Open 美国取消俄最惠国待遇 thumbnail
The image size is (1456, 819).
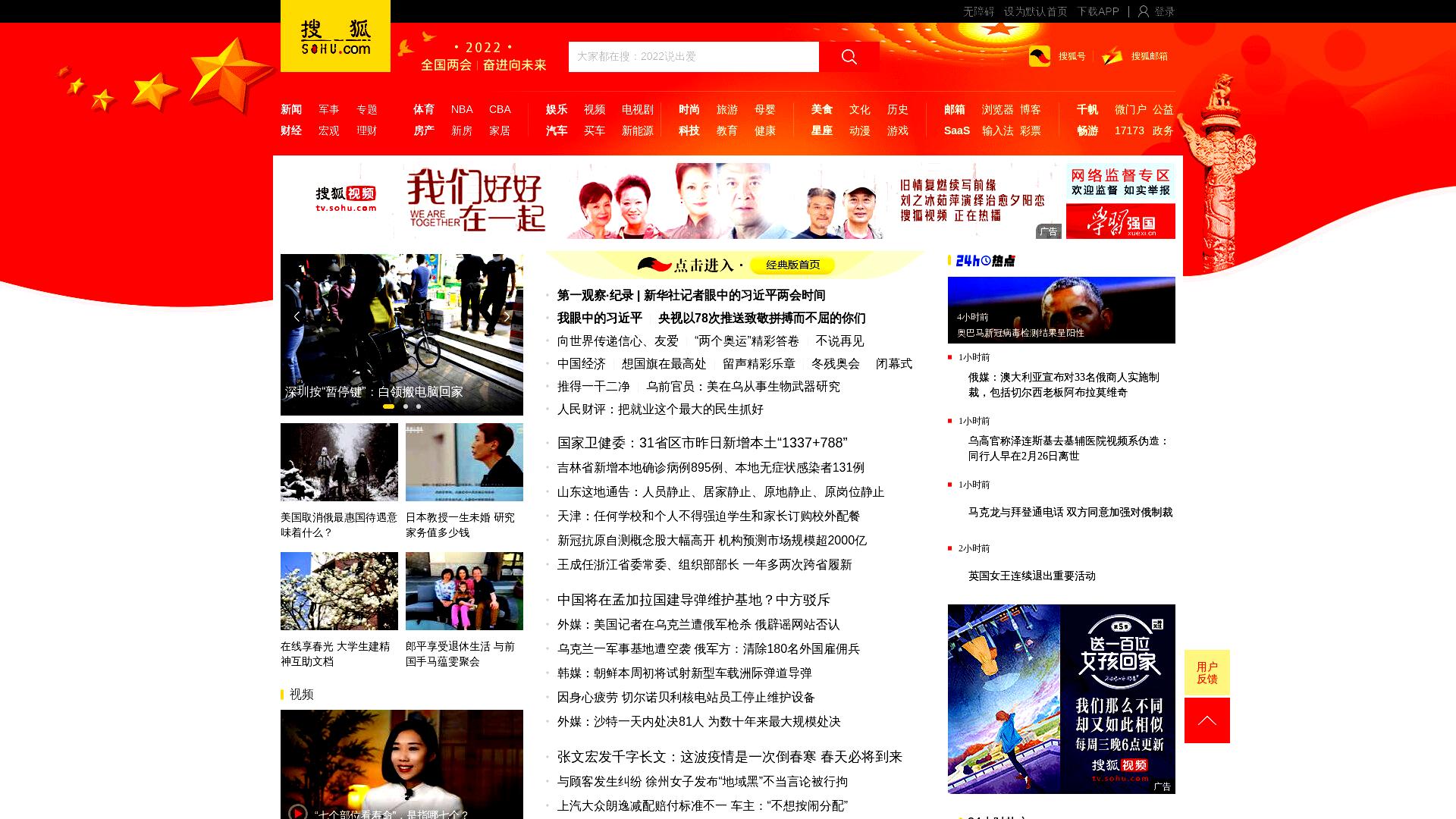point(339,462)
